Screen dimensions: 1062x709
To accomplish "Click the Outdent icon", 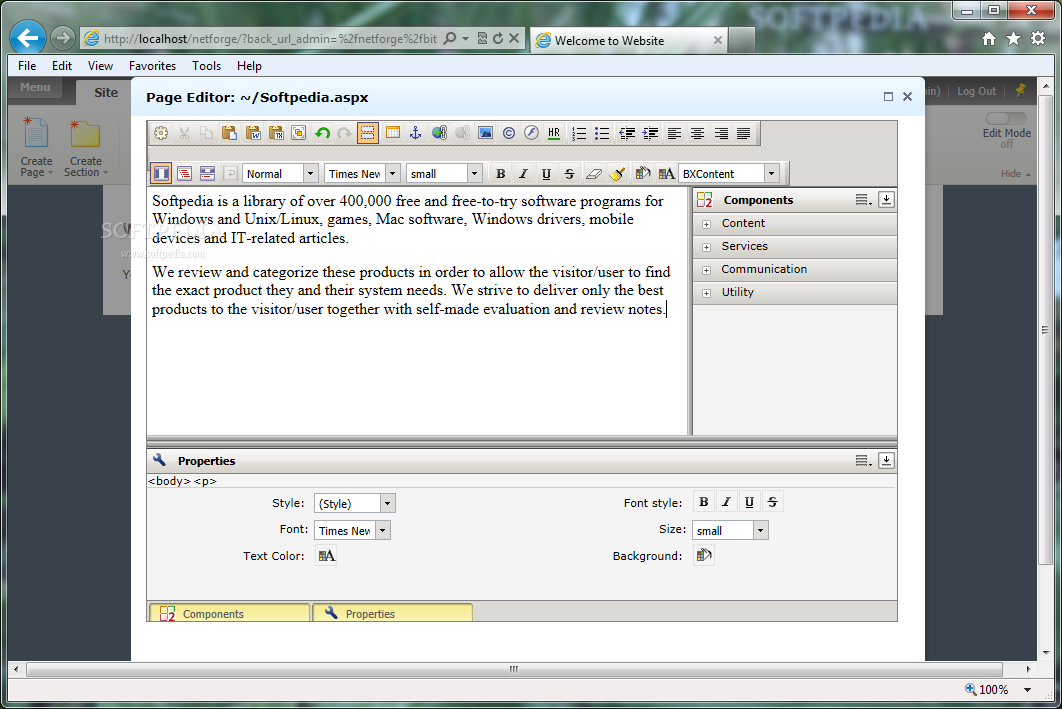I will tap(627, 133).
